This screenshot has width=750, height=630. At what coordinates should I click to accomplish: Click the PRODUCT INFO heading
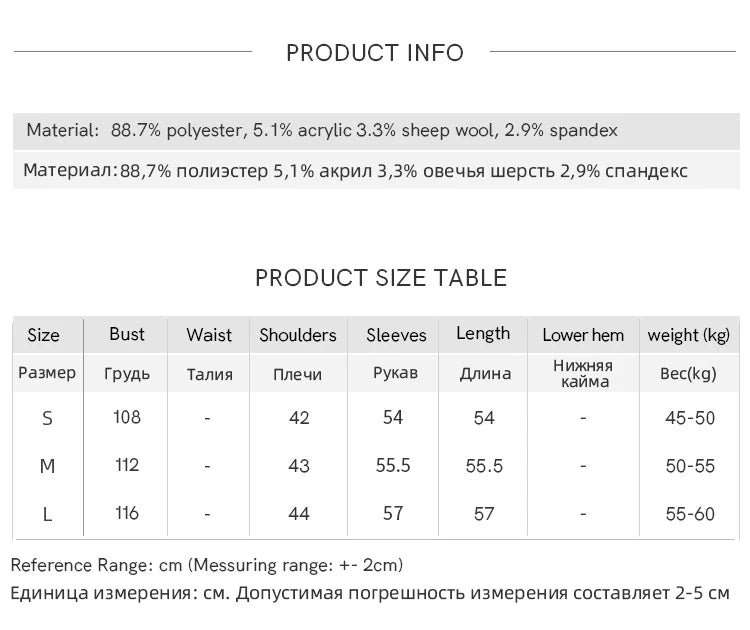coord(375,53)
